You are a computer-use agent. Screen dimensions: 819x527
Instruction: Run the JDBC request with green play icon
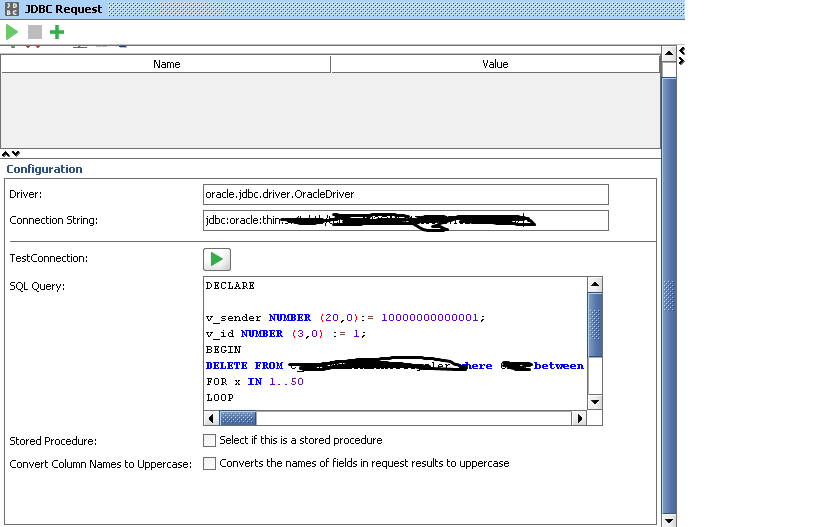pos(12,32)
